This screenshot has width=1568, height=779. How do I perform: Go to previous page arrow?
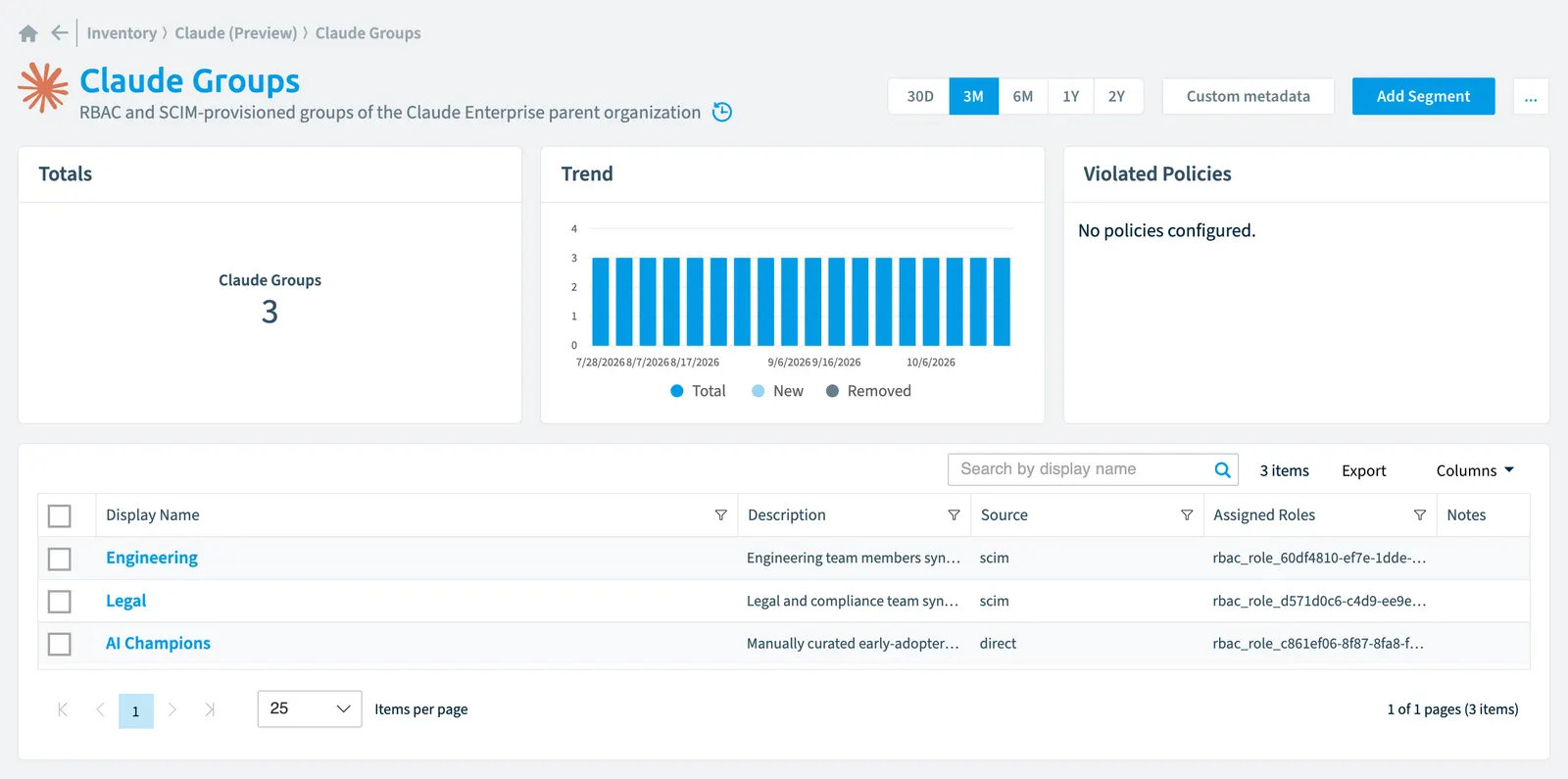point(100,709)
